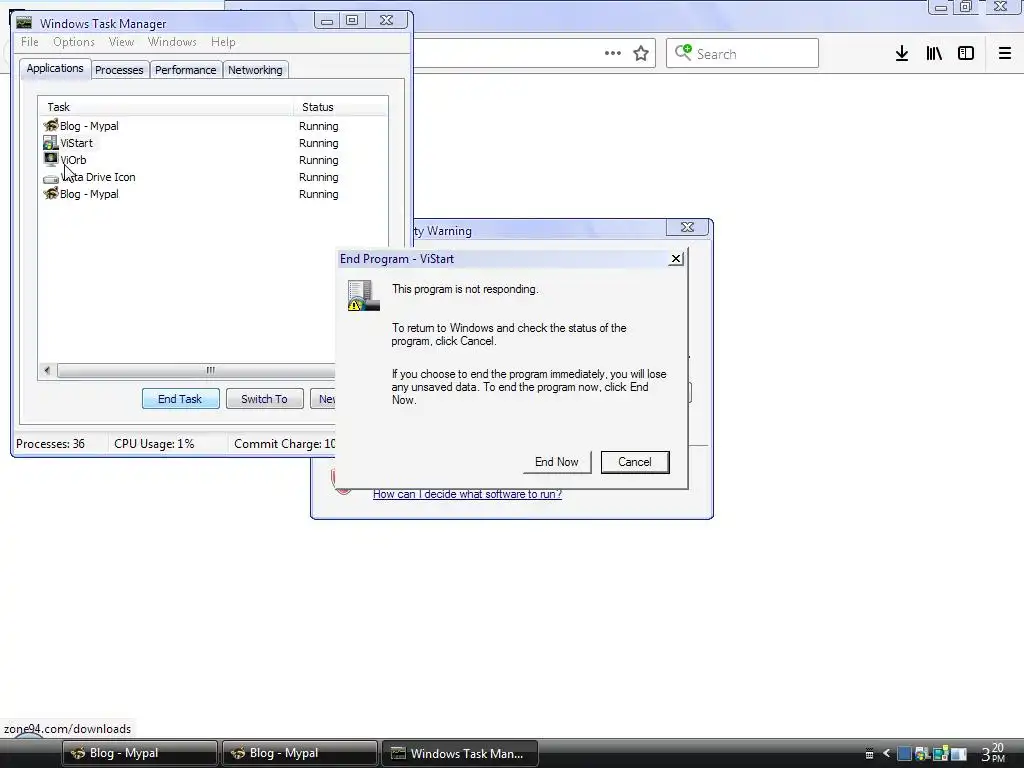This screenshot has height=768, width=1024.
Task: Open the Windows Task Manager taskbar button
Action: click(x=460, y=753)
